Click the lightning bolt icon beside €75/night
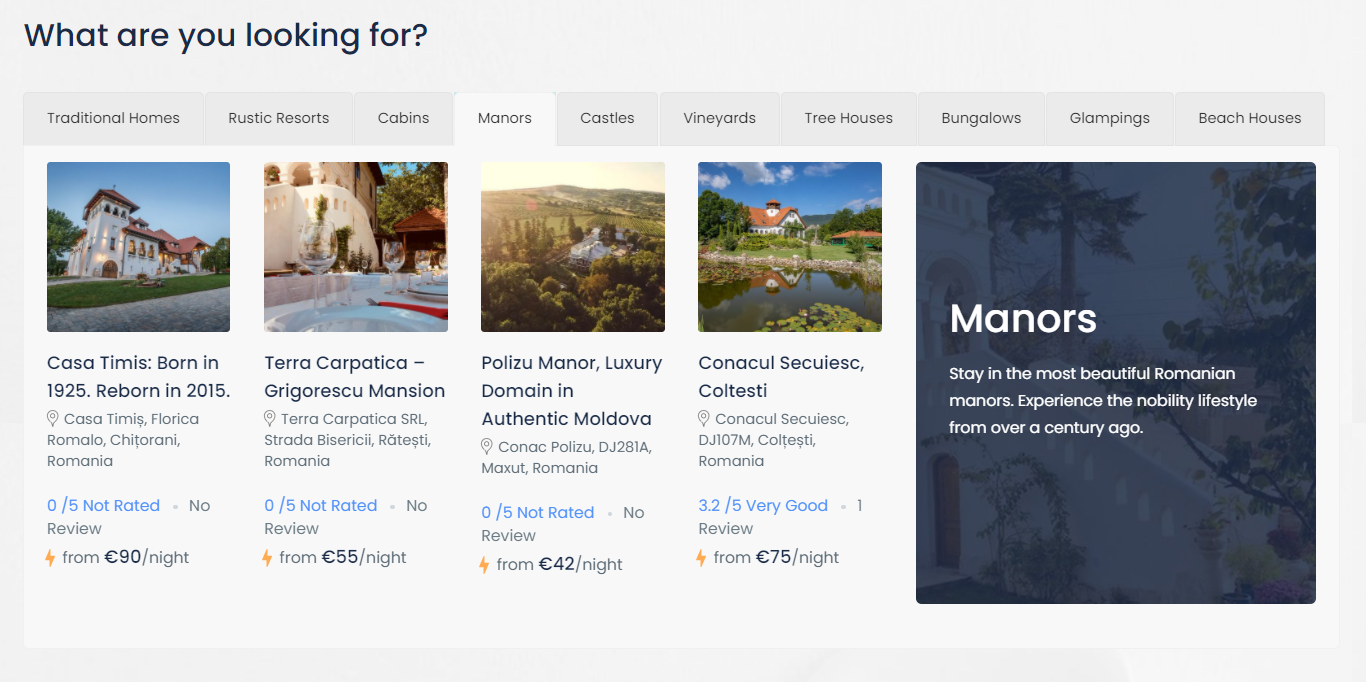 (701, 558)
